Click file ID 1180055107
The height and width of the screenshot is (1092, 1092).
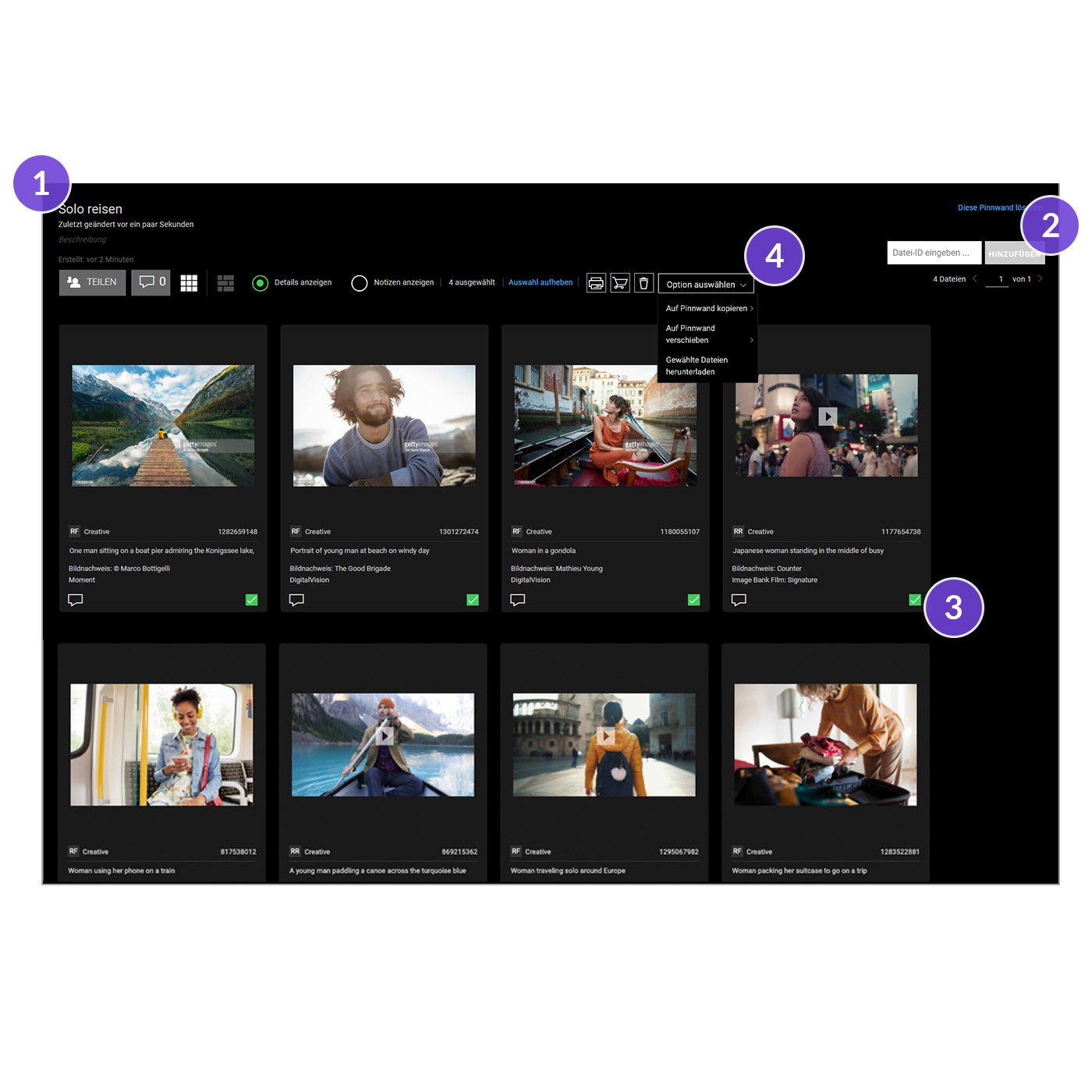point(679,532)
